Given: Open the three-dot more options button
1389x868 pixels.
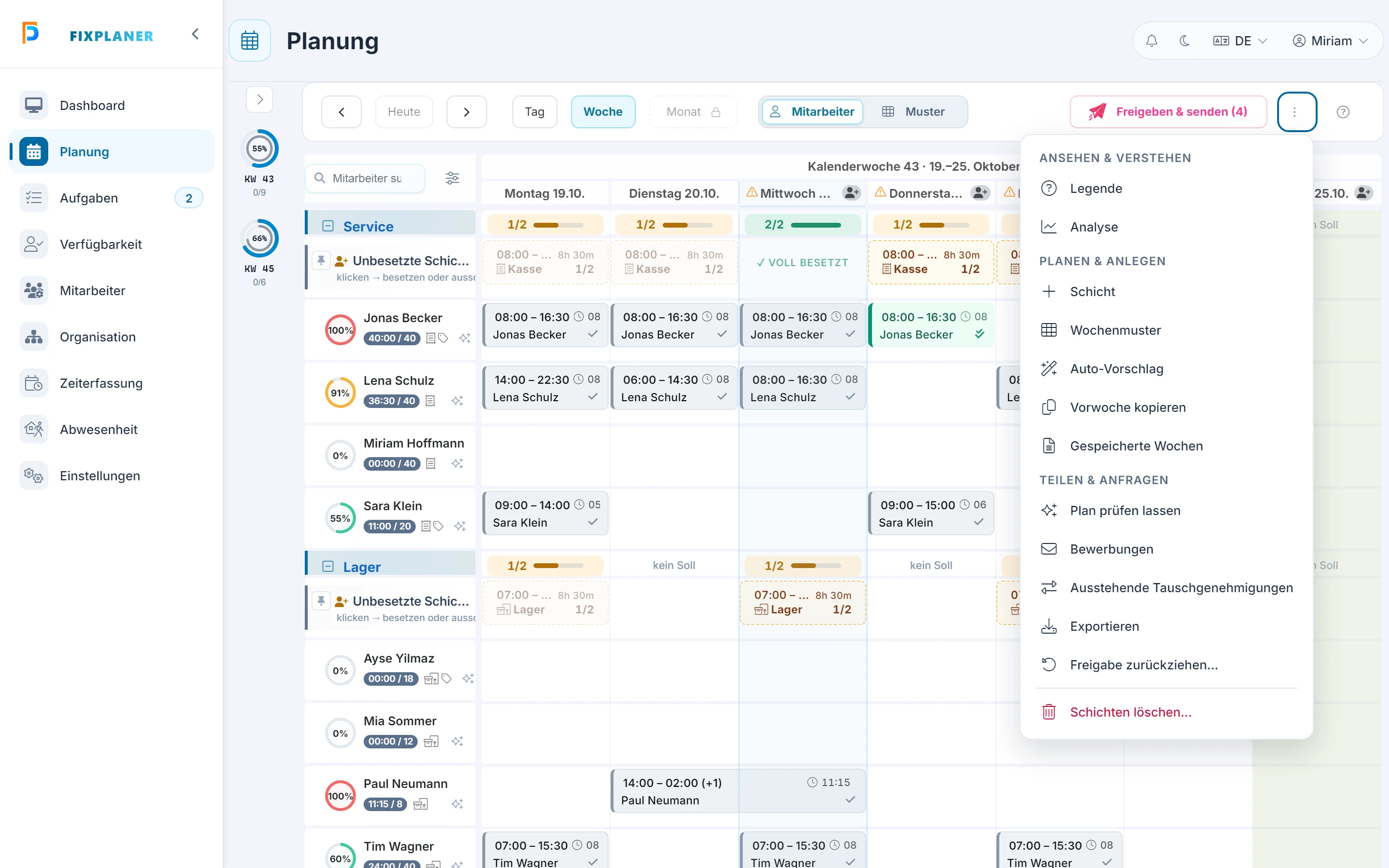Looking at the screenshot, I should click(1296, 112).
